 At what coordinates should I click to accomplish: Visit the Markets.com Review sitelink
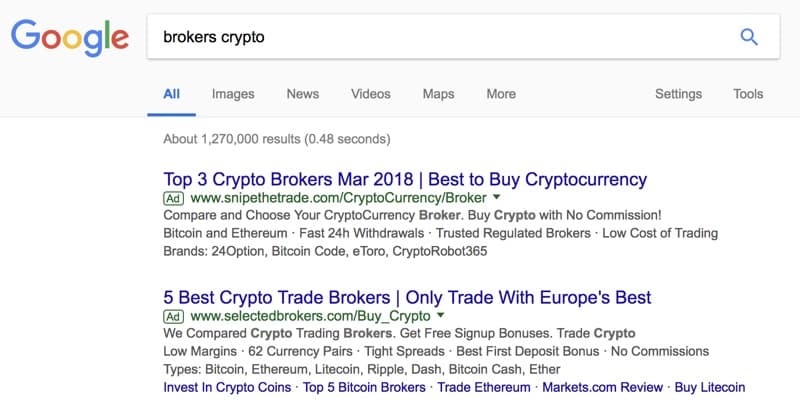602,387
